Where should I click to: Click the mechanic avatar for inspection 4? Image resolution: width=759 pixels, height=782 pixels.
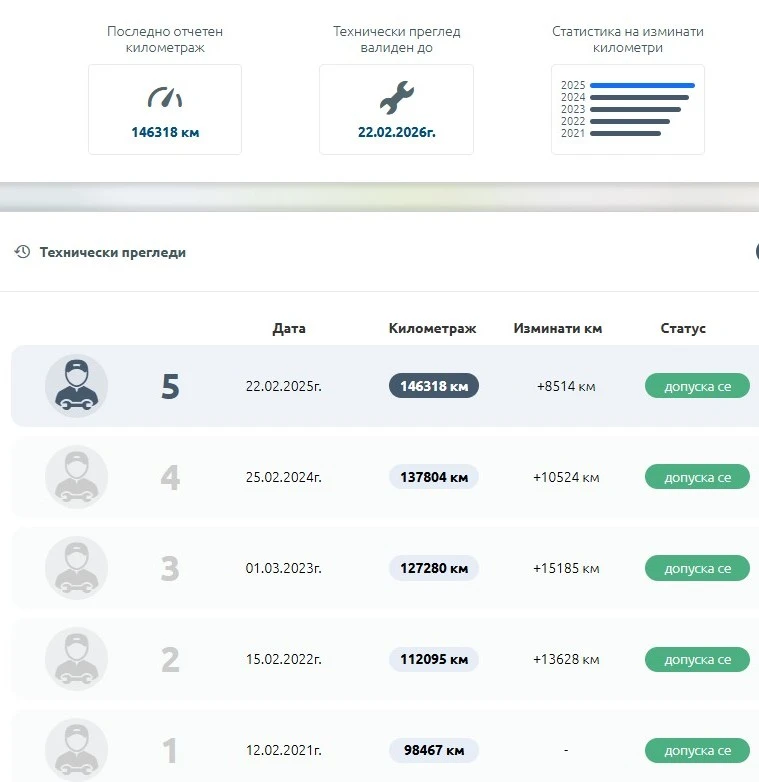pyautogui.click(x=76, y=477)
